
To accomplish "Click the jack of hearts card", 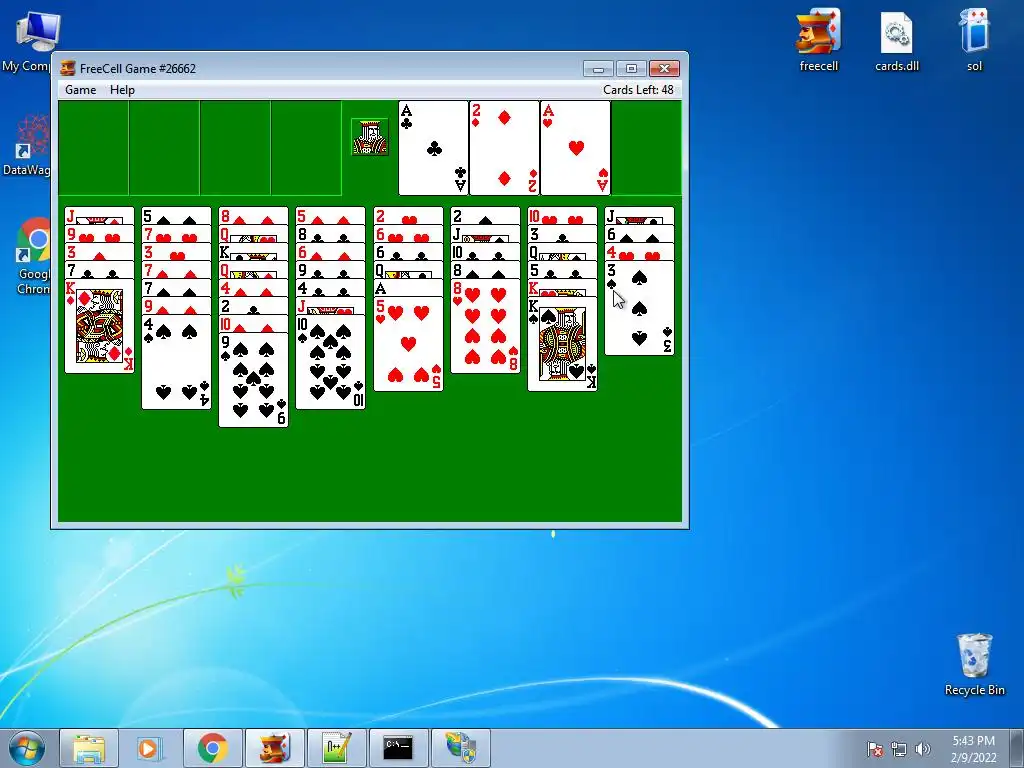I will pos(330,306).
